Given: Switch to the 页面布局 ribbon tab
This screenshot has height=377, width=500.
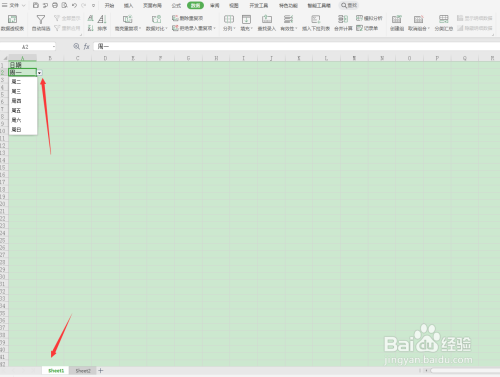Looking at the screenshot, I should (152, 5).
